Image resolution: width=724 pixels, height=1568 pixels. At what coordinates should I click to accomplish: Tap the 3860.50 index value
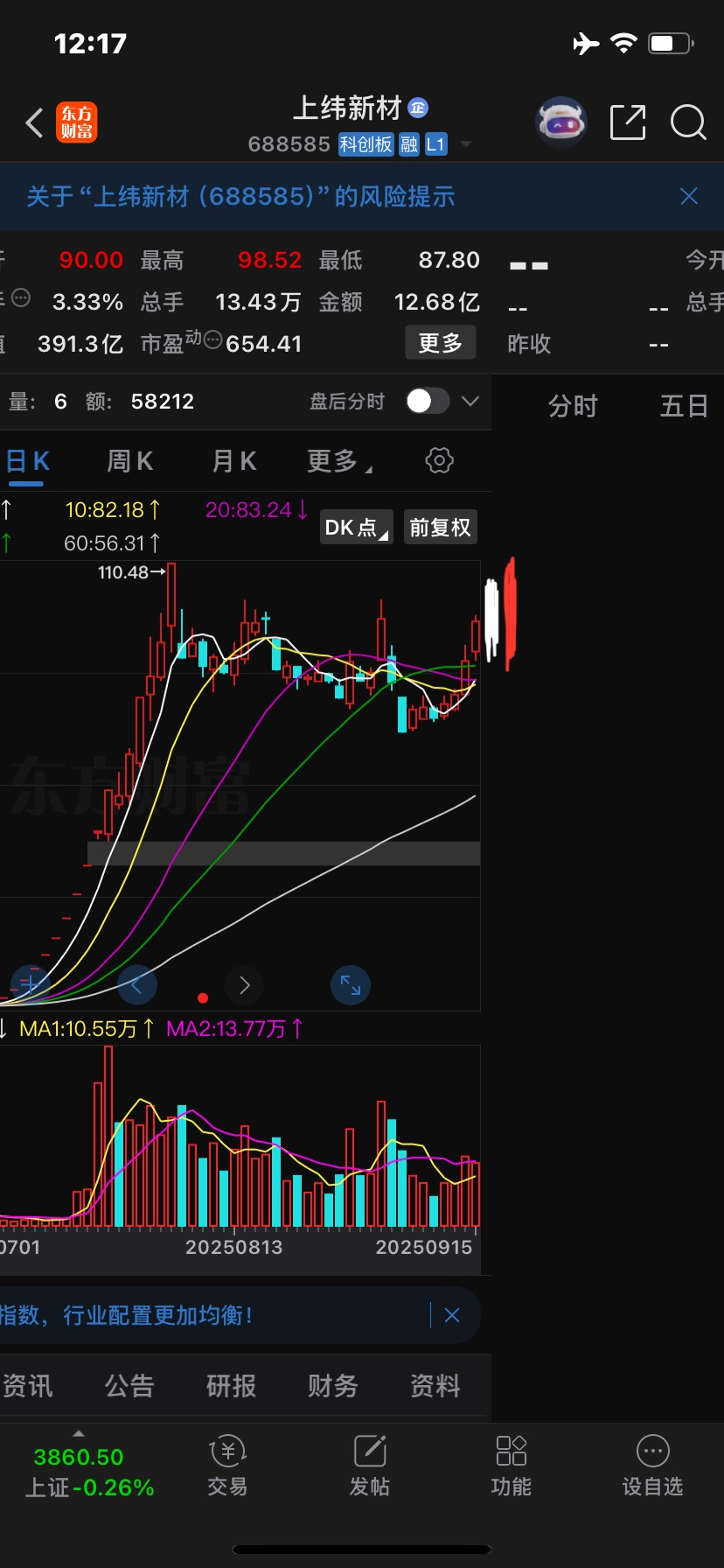click(x=79, y=1457)
